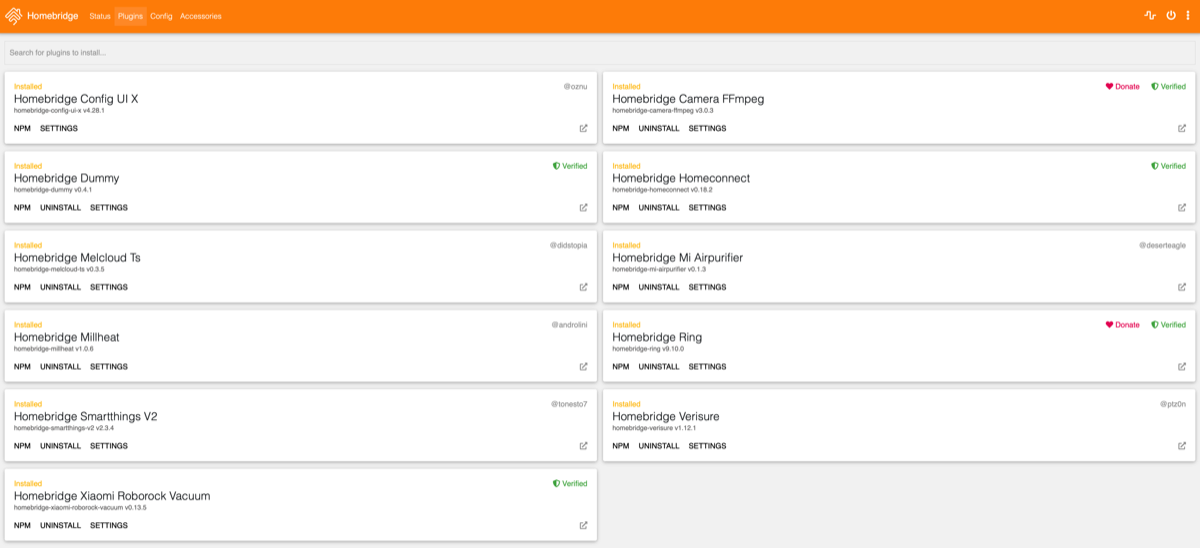Open external link icon for Homebridge Config UI X
The image size is (1200, 548).
click(x=584, y=128)
